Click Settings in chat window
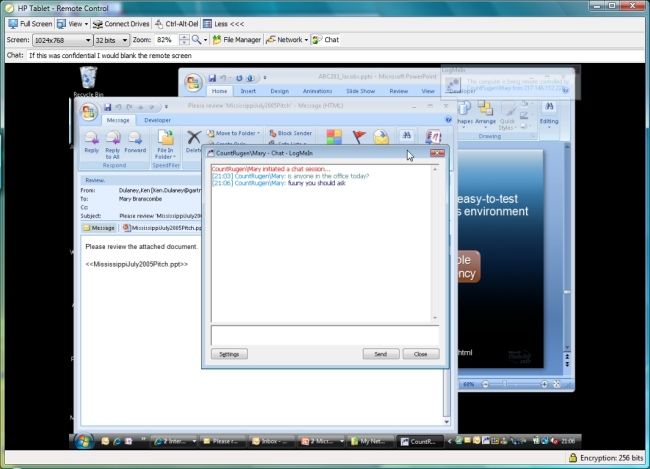650x469 pixels. click(229, 354)
